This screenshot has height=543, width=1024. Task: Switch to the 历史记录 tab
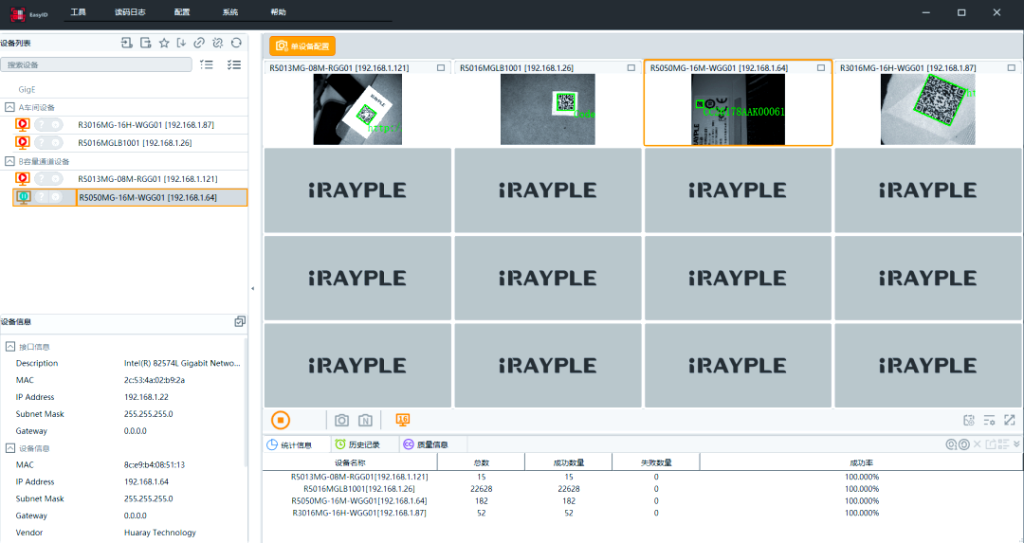(x=357, y=444)
